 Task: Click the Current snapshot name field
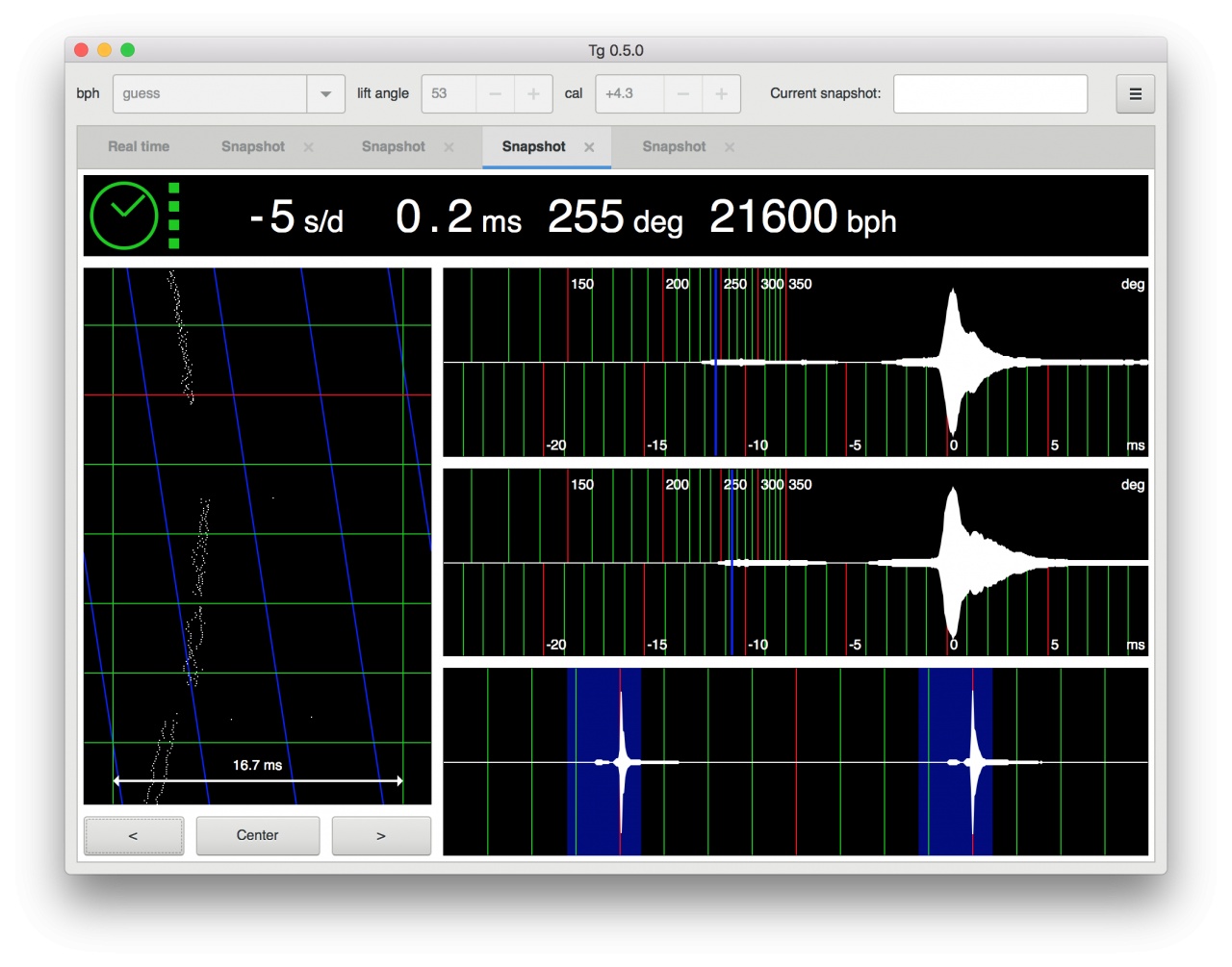coord(989,94)
